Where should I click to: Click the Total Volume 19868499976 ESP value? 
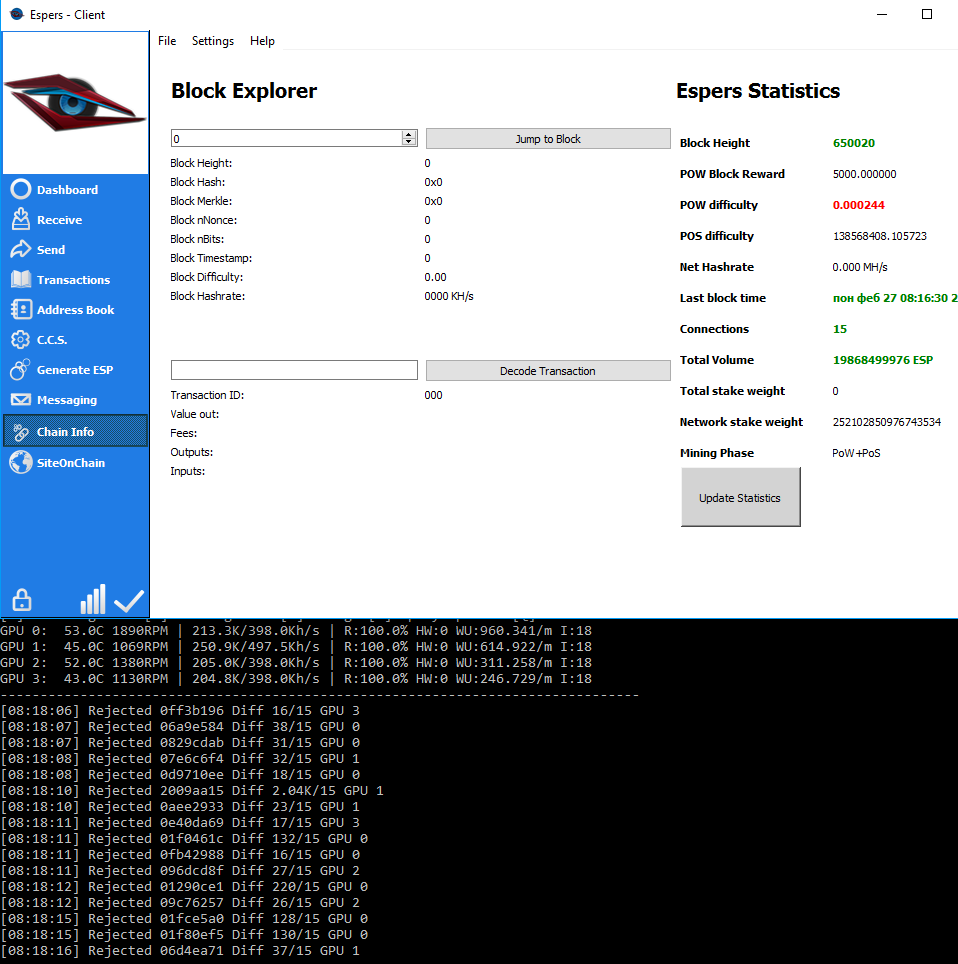tap(882, 360)
